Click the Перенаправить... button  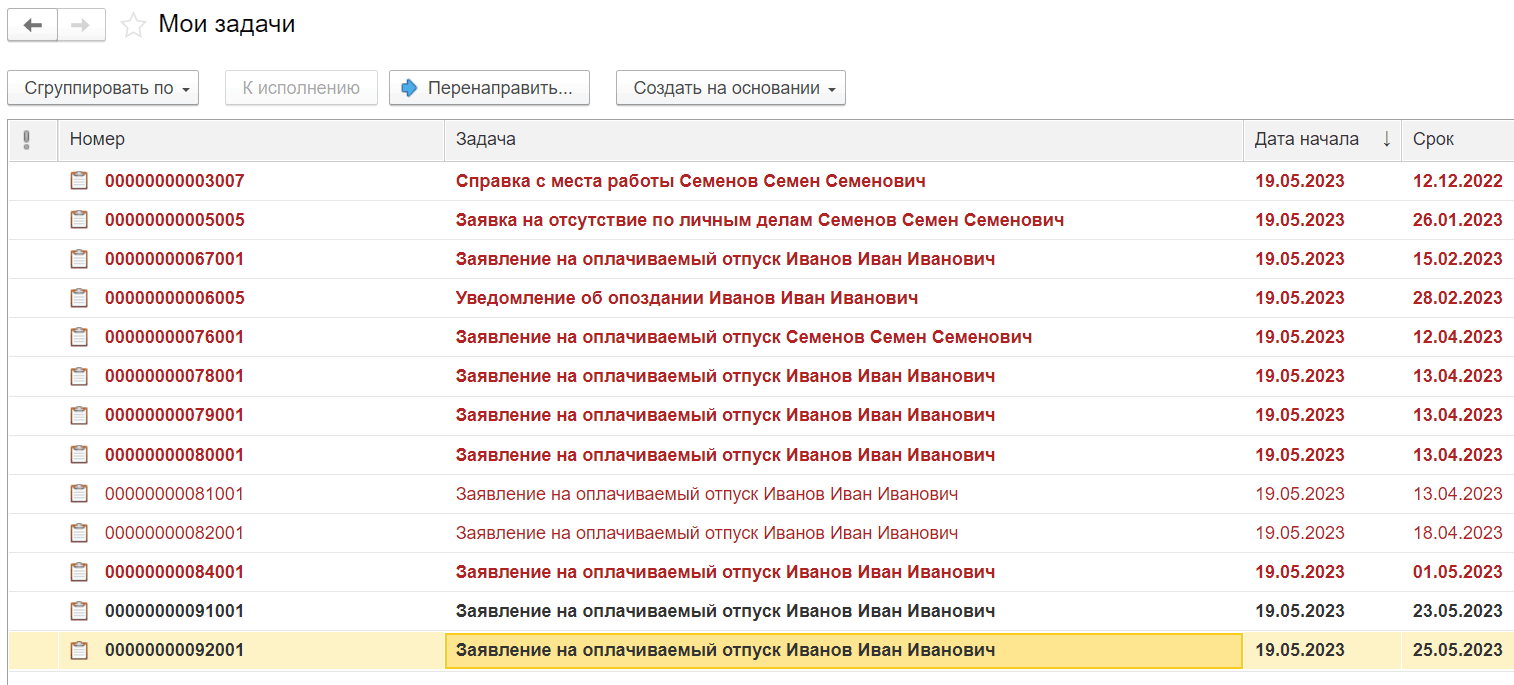pos(489,88)
